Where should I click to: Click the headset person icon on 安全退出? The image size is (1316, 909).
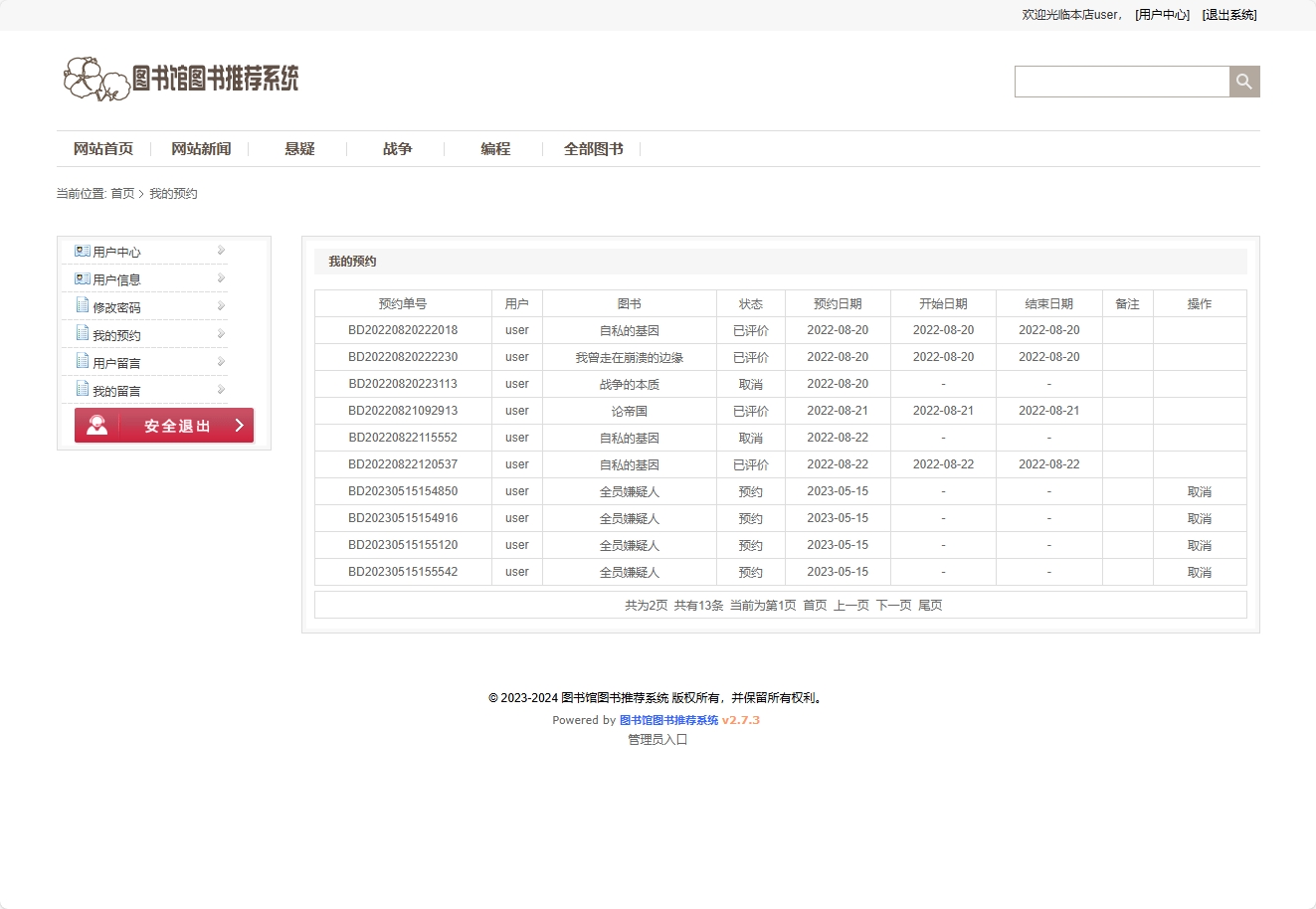pos(95,425)
